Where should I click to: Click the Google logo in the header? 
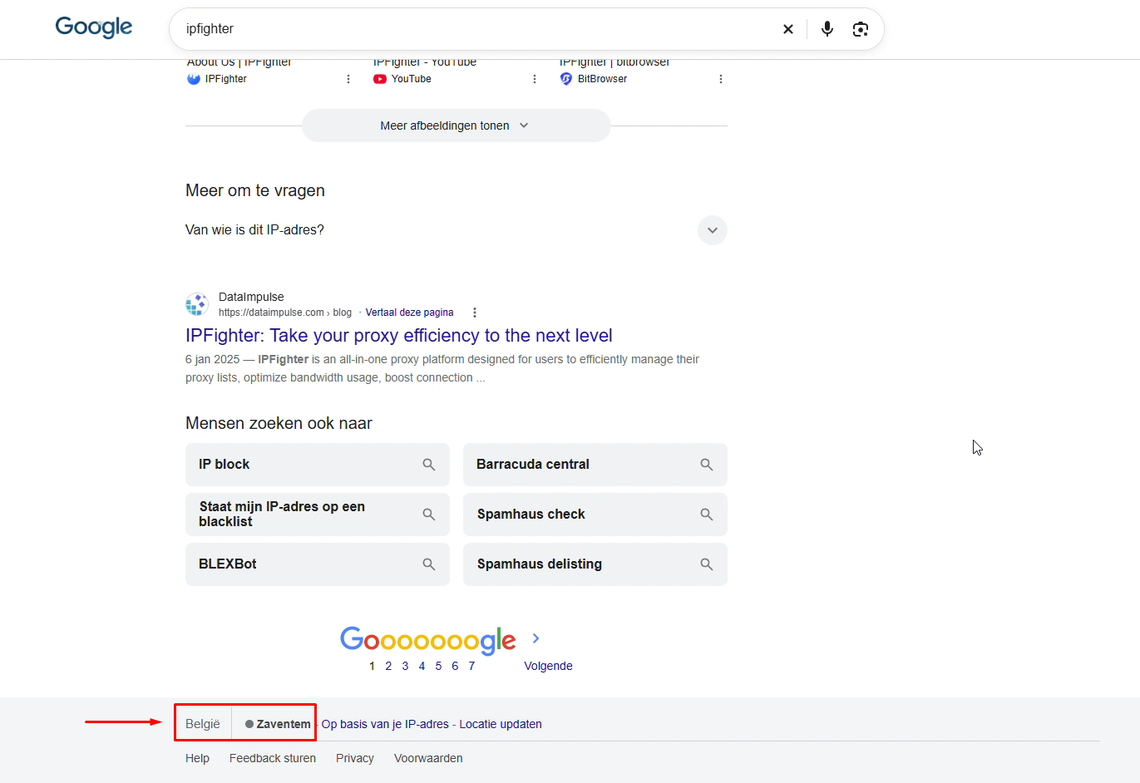click(x=94, y=28)
